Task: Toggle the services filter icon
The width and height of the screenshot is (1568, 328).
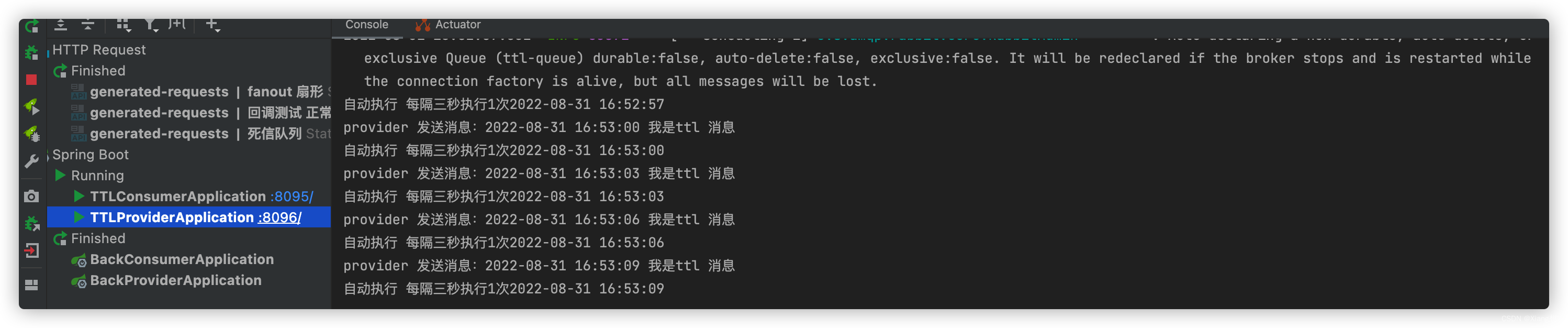Action: pyautogui.click(x=151, y=25)
